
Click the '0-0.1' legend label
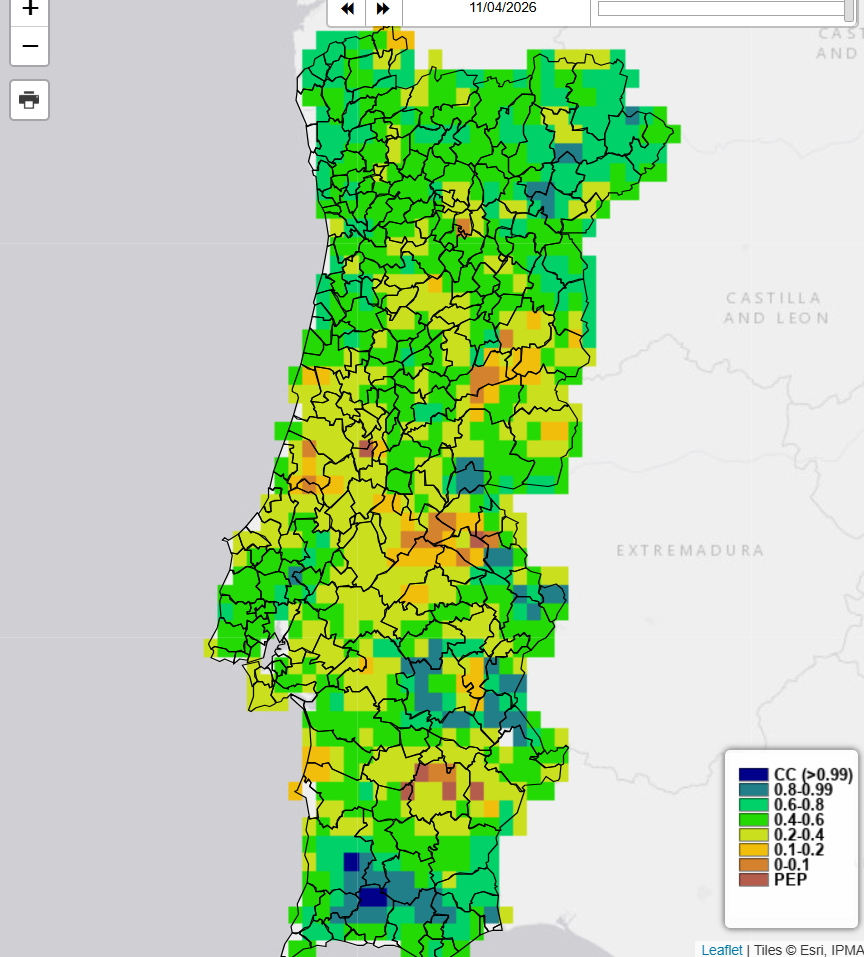point(791,865)
